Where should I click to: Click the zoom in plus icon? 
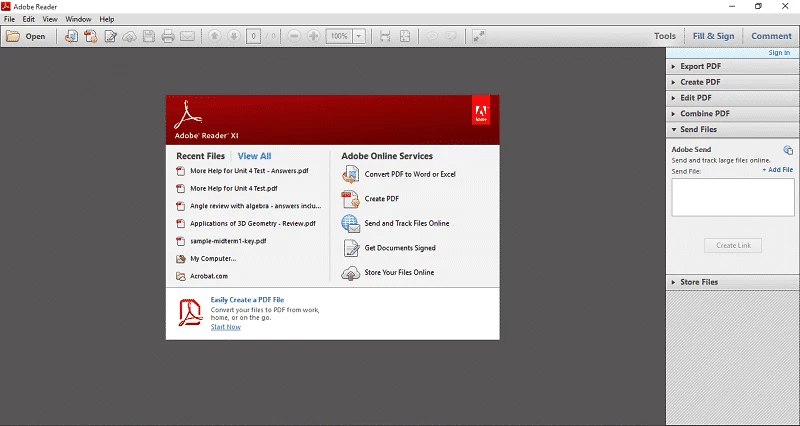pyautogui.click(x=314, y=36)
